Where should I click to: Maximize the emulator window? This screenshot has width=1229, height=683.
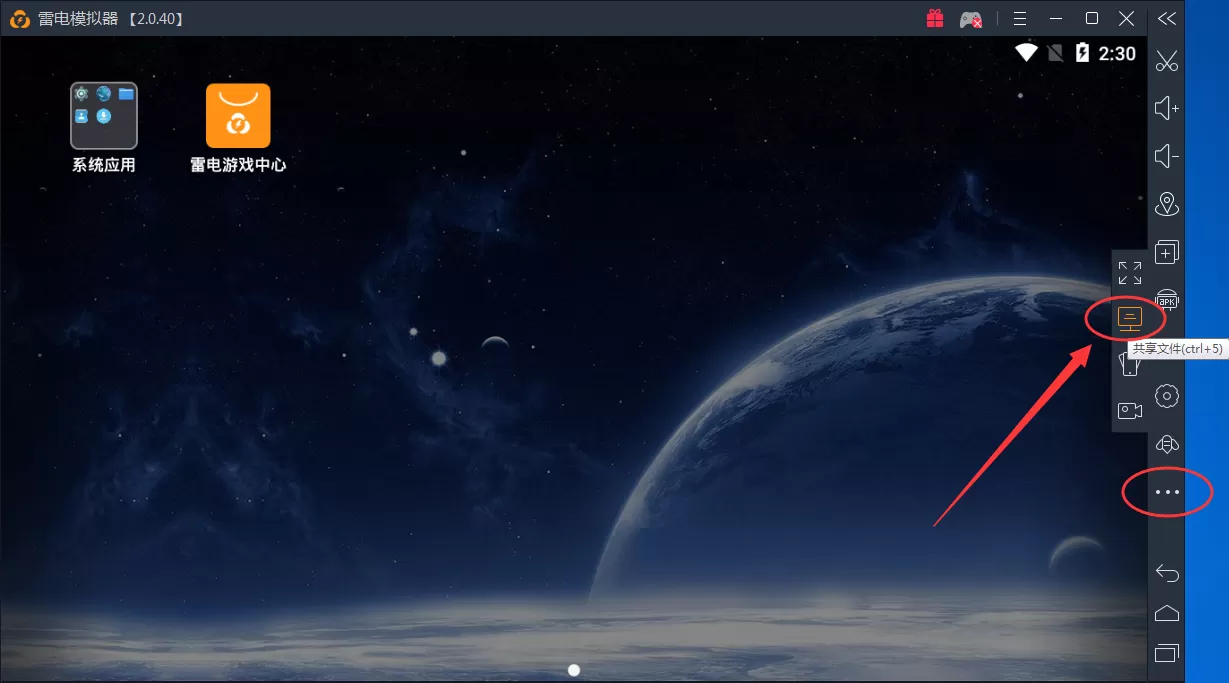click(1092, 18)
